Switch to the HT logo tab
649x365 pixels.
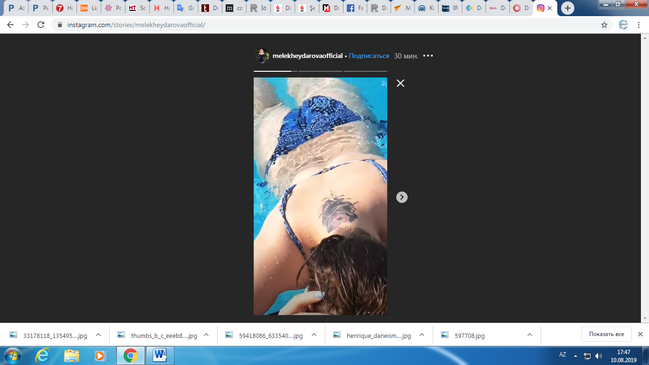pyautogui.click(x=136, y=8)
